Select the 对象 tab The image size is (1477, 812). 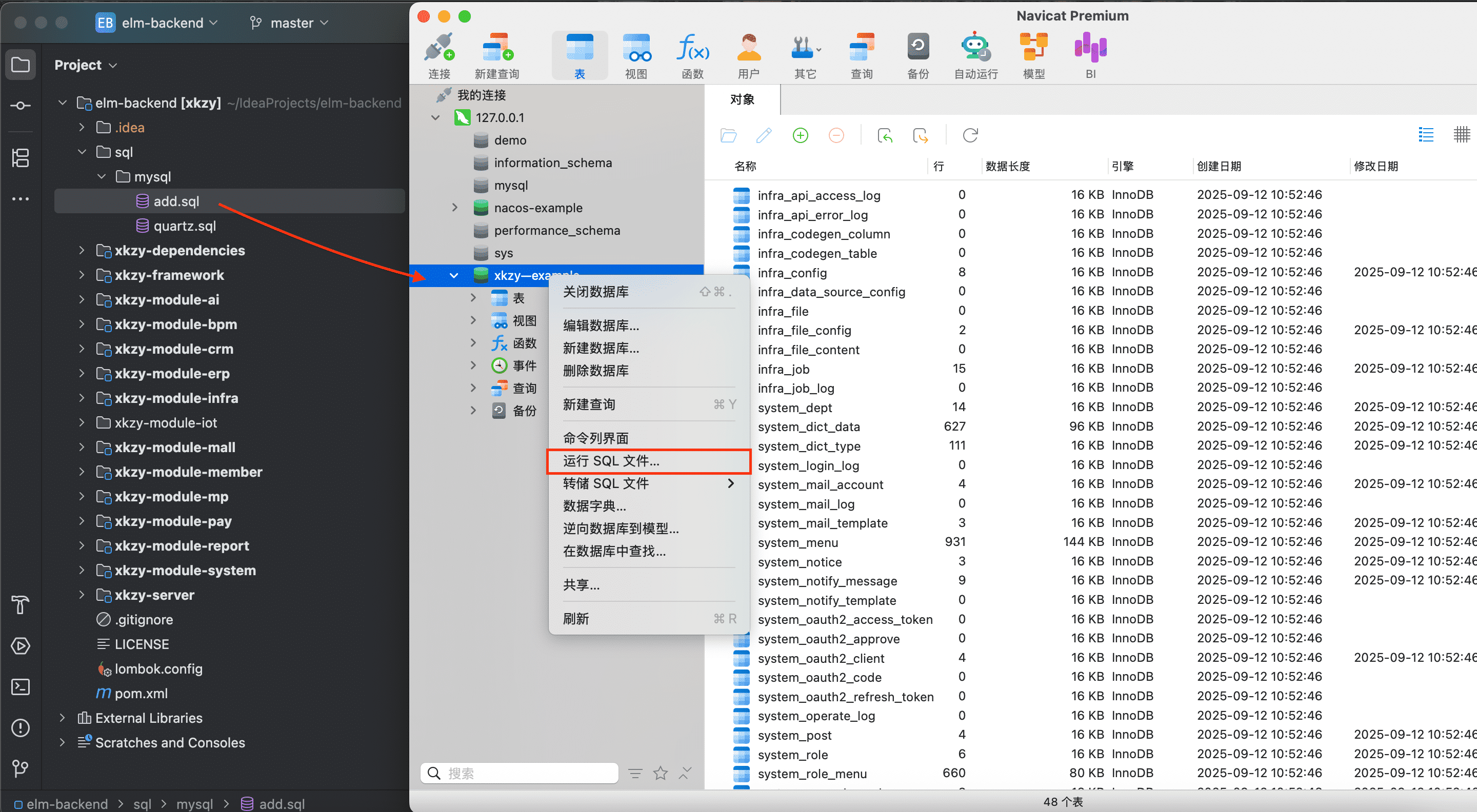[742, 100]
